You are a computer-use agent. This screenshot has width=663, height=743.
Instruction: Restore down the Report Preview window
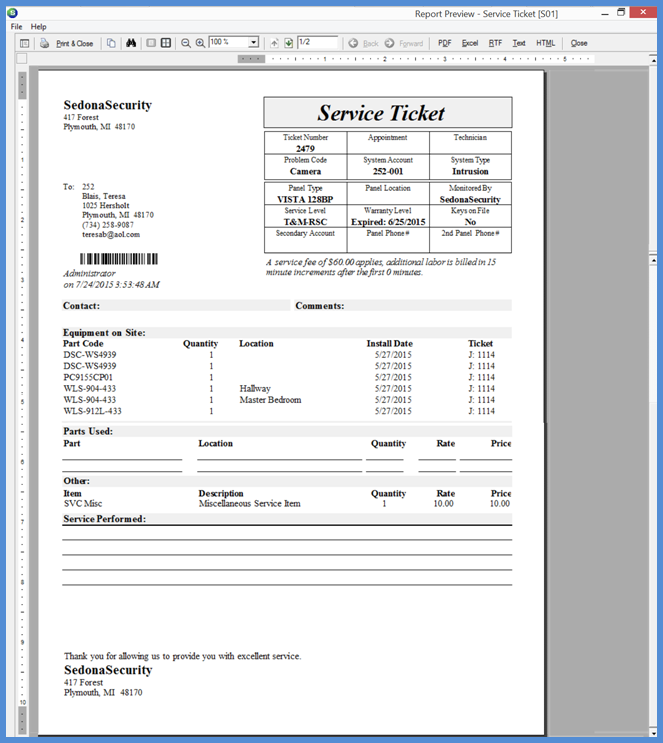[621, 12]
